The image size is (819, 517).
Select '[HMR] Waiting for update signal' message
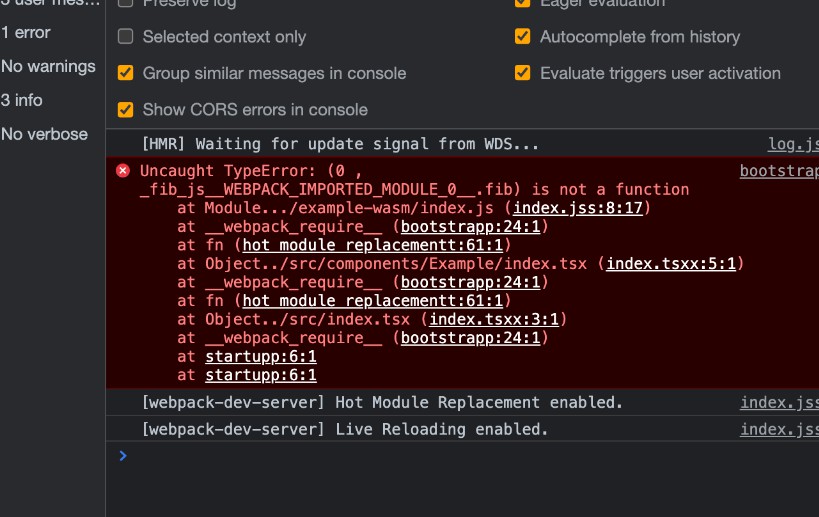coord(340,144)
